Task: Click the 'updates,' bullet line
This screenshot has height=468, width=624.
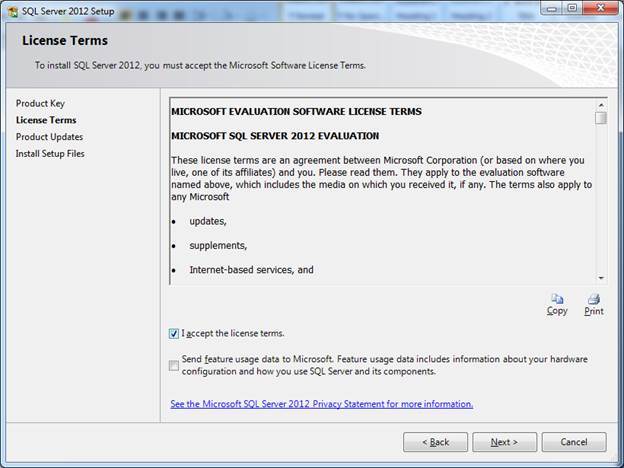Action: pyautogui.click(x=208, y=221)
